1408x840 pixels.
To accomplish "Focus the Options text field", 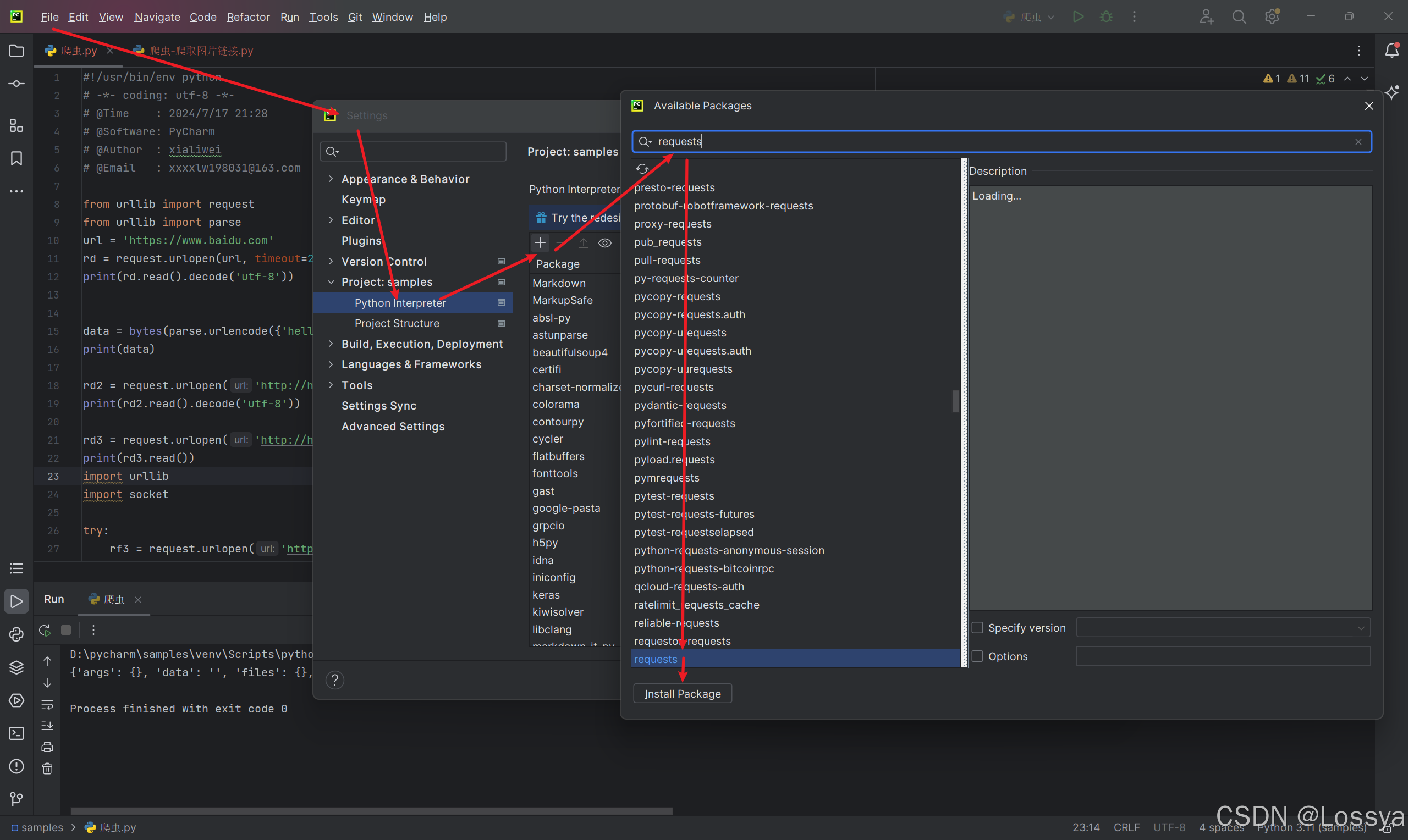I will pos(1223,656).
